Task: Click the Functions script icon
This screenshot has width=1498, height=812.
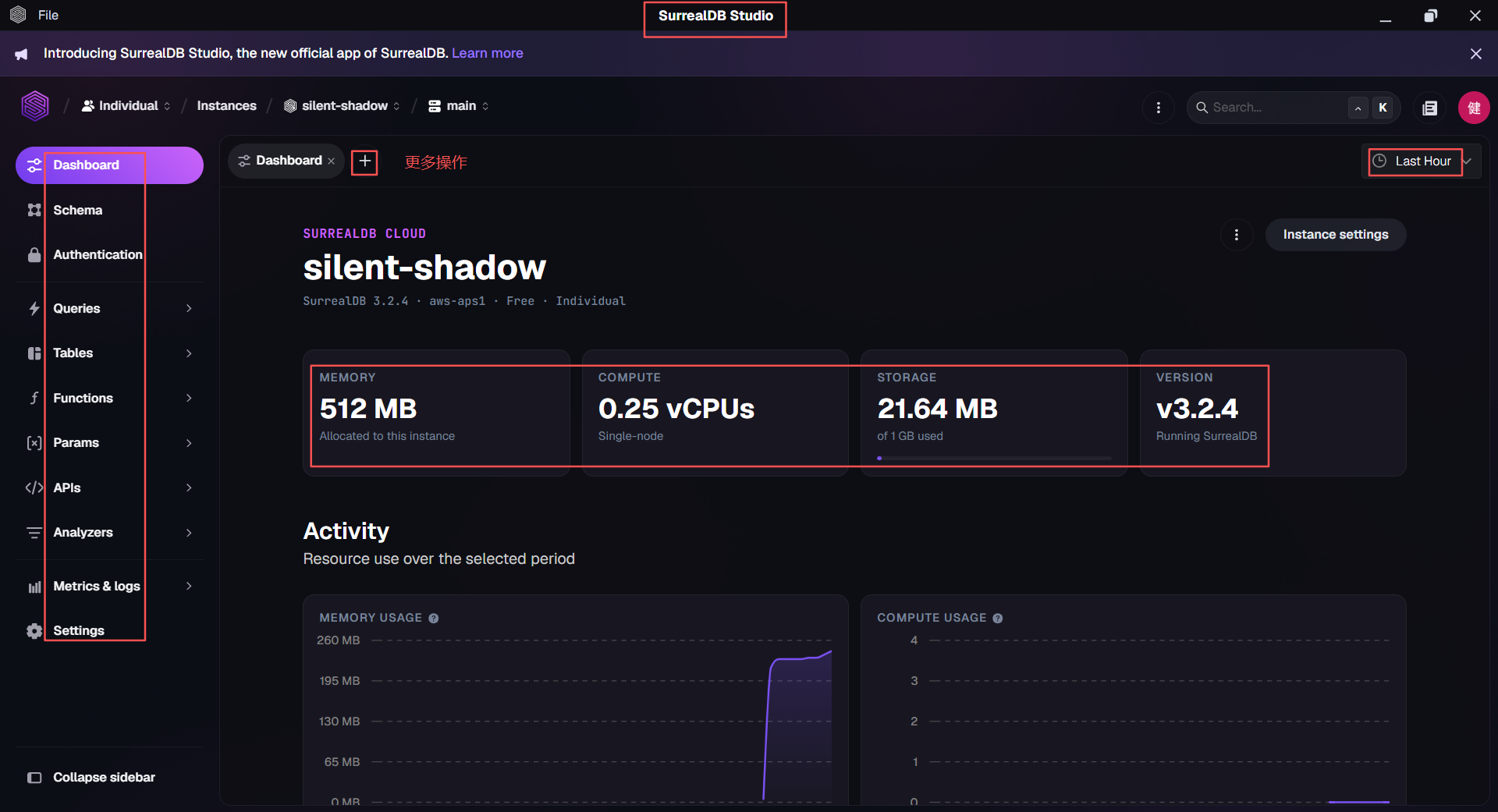Action: pos(34,398)
